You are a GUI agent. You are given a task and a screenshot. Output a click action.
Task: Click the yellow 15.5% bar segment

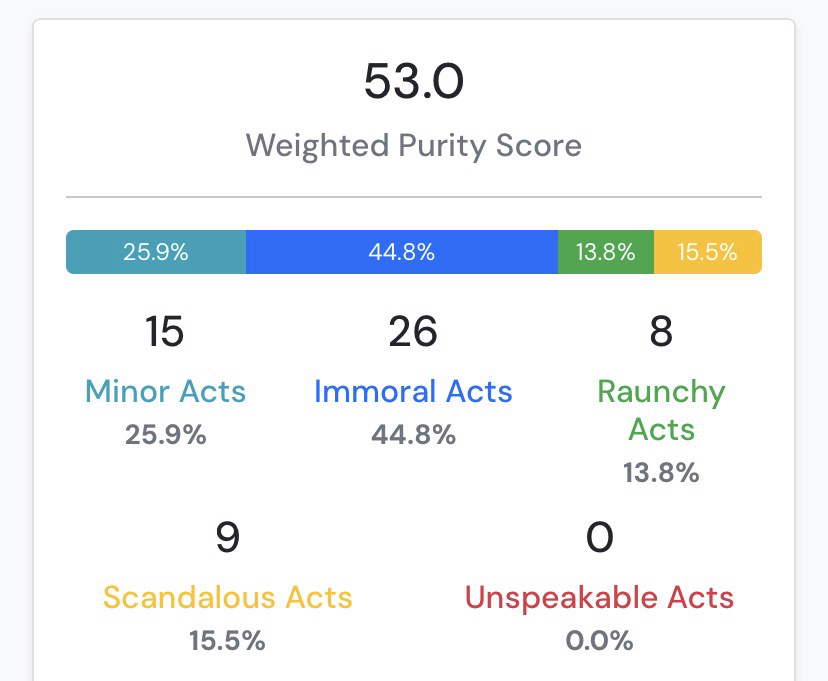[708, 252]
